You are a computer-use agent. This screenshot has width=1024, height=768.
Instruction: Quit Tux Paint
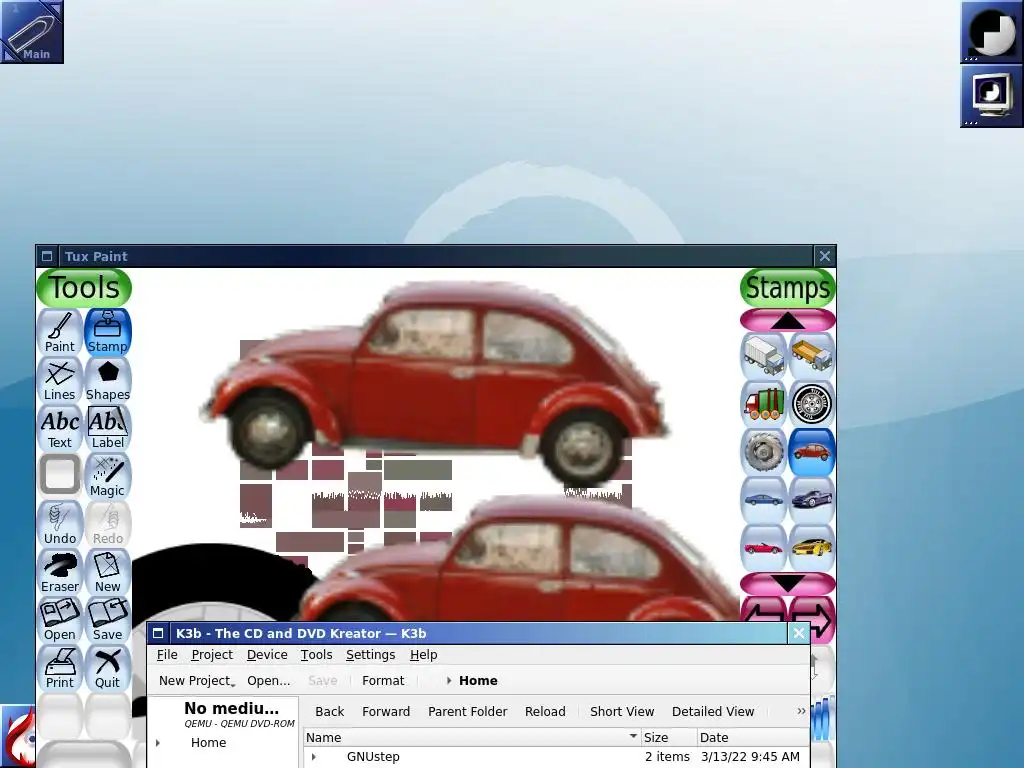click(108, 668)
